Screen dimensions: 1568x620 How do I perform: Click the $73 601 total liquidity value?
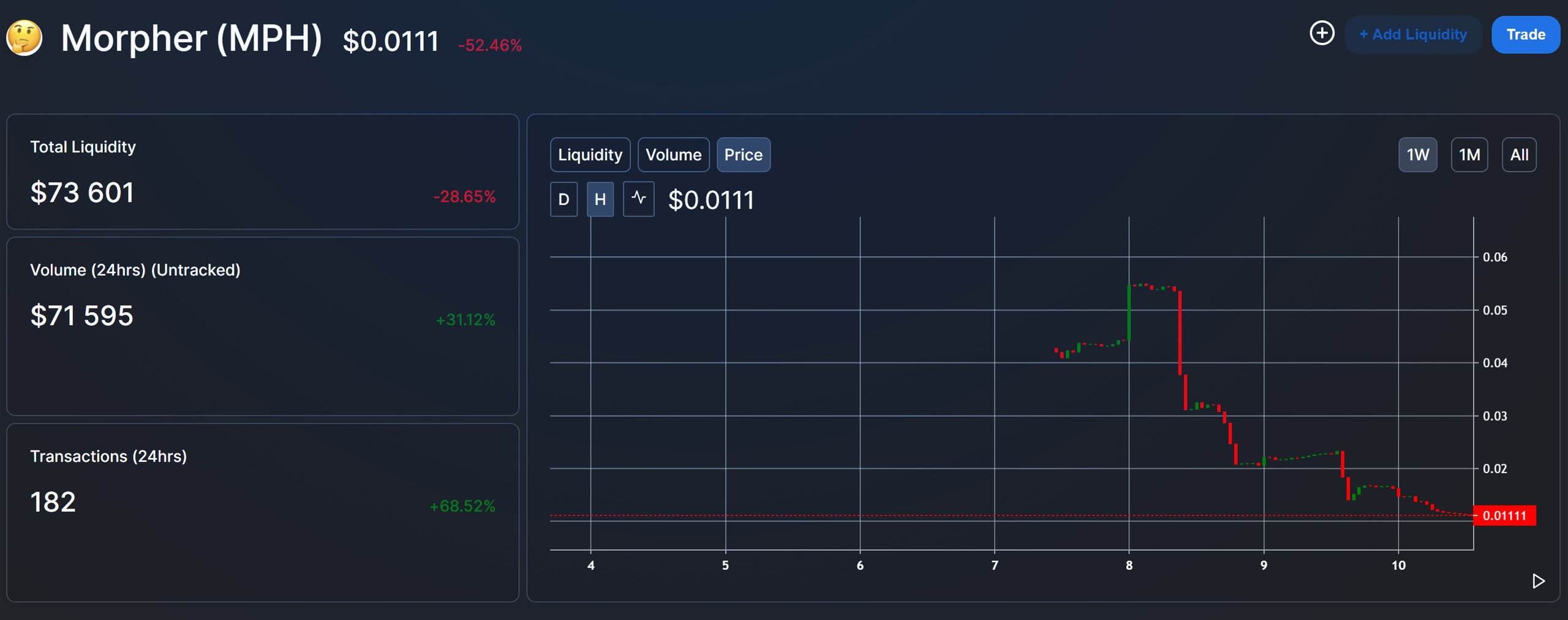pos(82,193)
